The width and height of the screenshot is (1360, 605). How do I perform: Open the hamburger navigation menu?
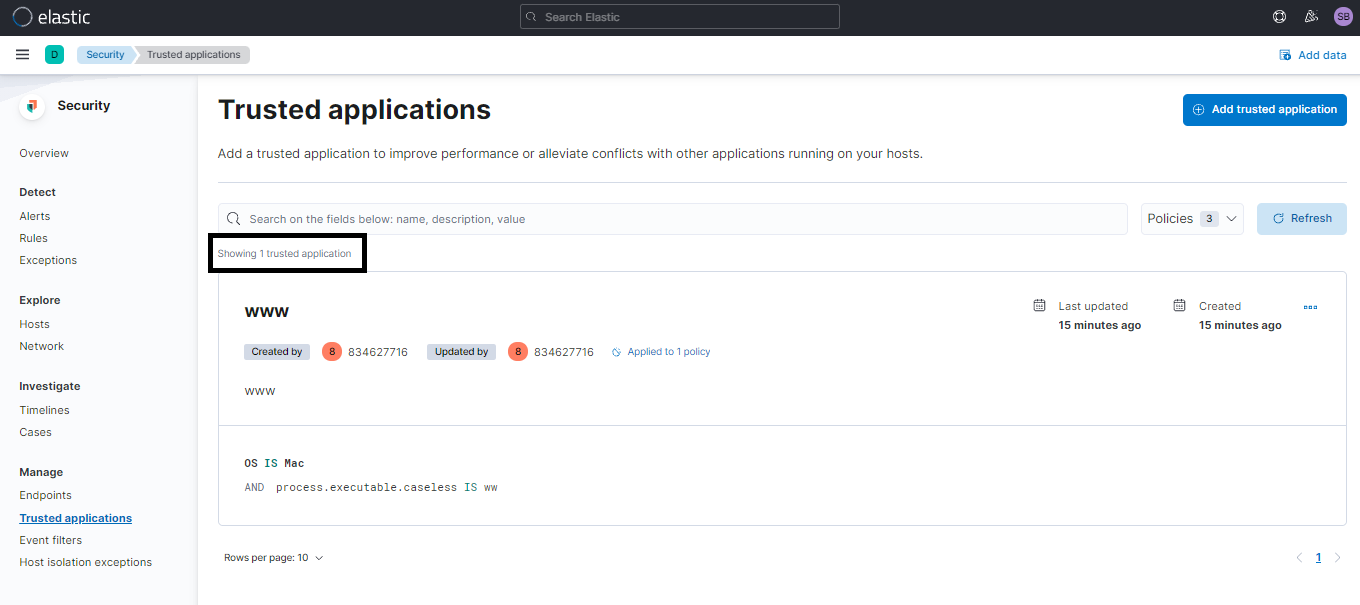coord(22,54)
